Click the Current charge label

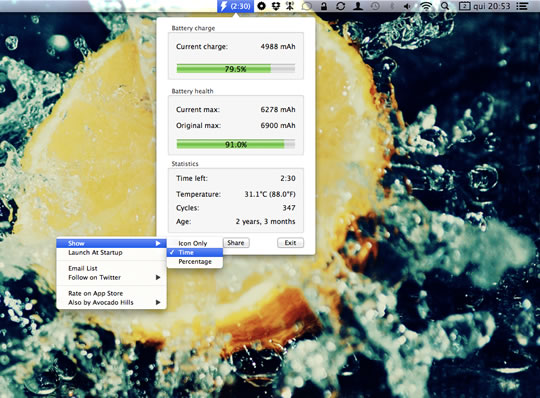202,46
